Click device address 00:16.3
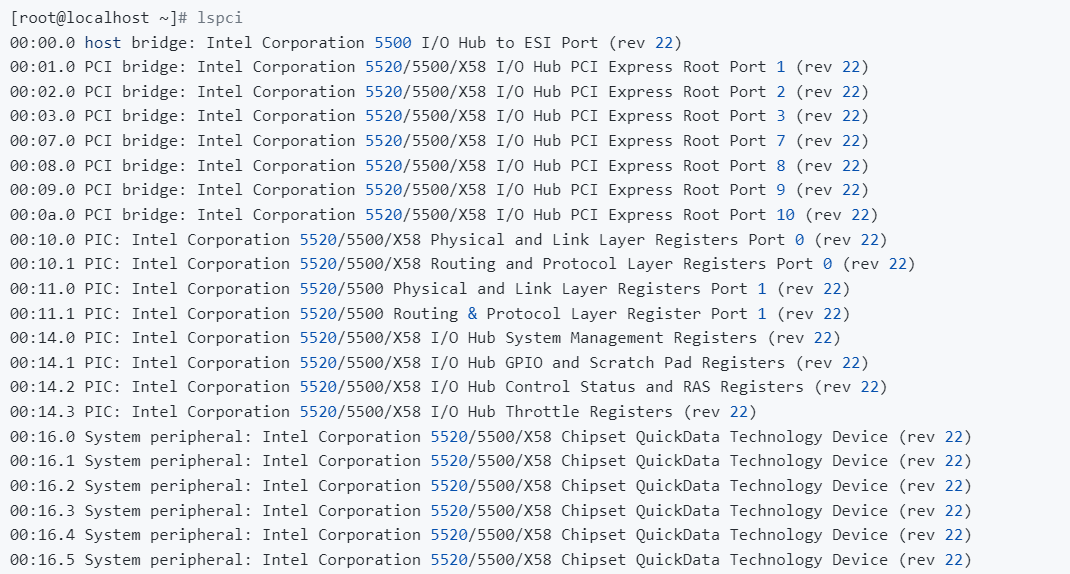Viewport: 1070px width, 574px height. pos(42,510)
